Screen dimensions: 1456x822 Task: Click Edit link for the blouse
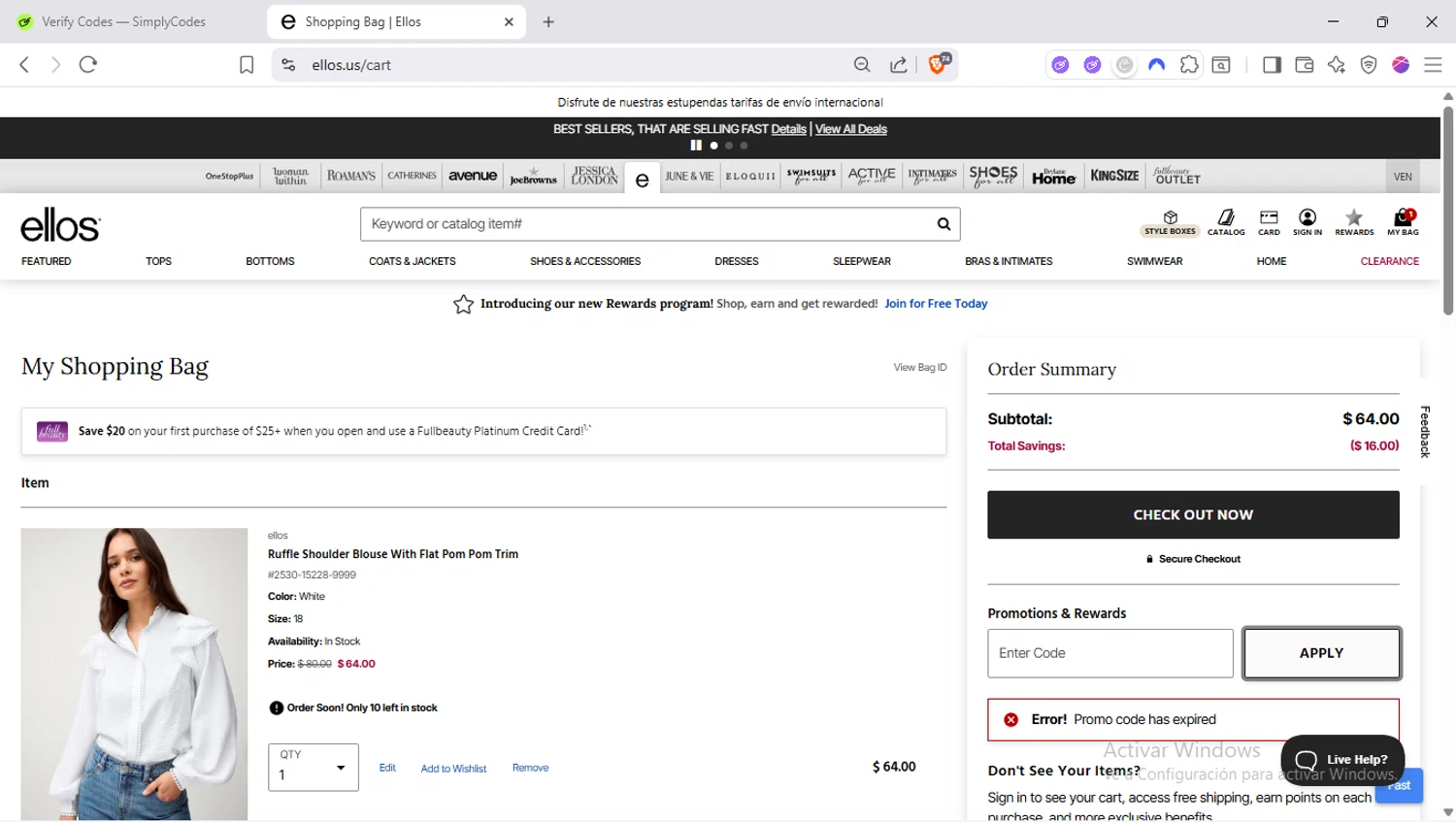[387, 768]
